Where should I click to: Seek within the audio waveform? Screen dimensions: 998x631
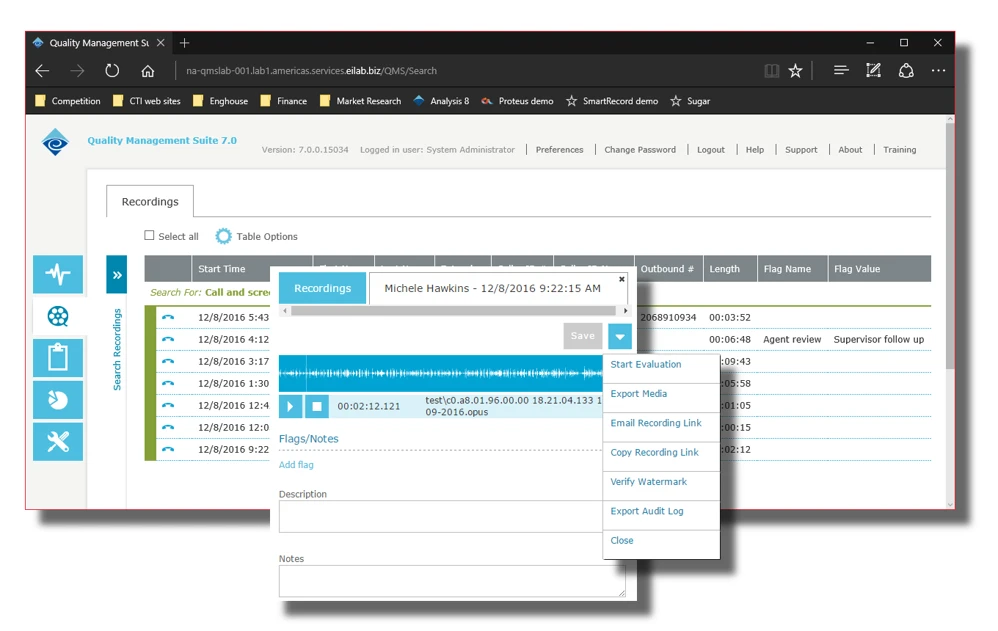click(440, 373)
